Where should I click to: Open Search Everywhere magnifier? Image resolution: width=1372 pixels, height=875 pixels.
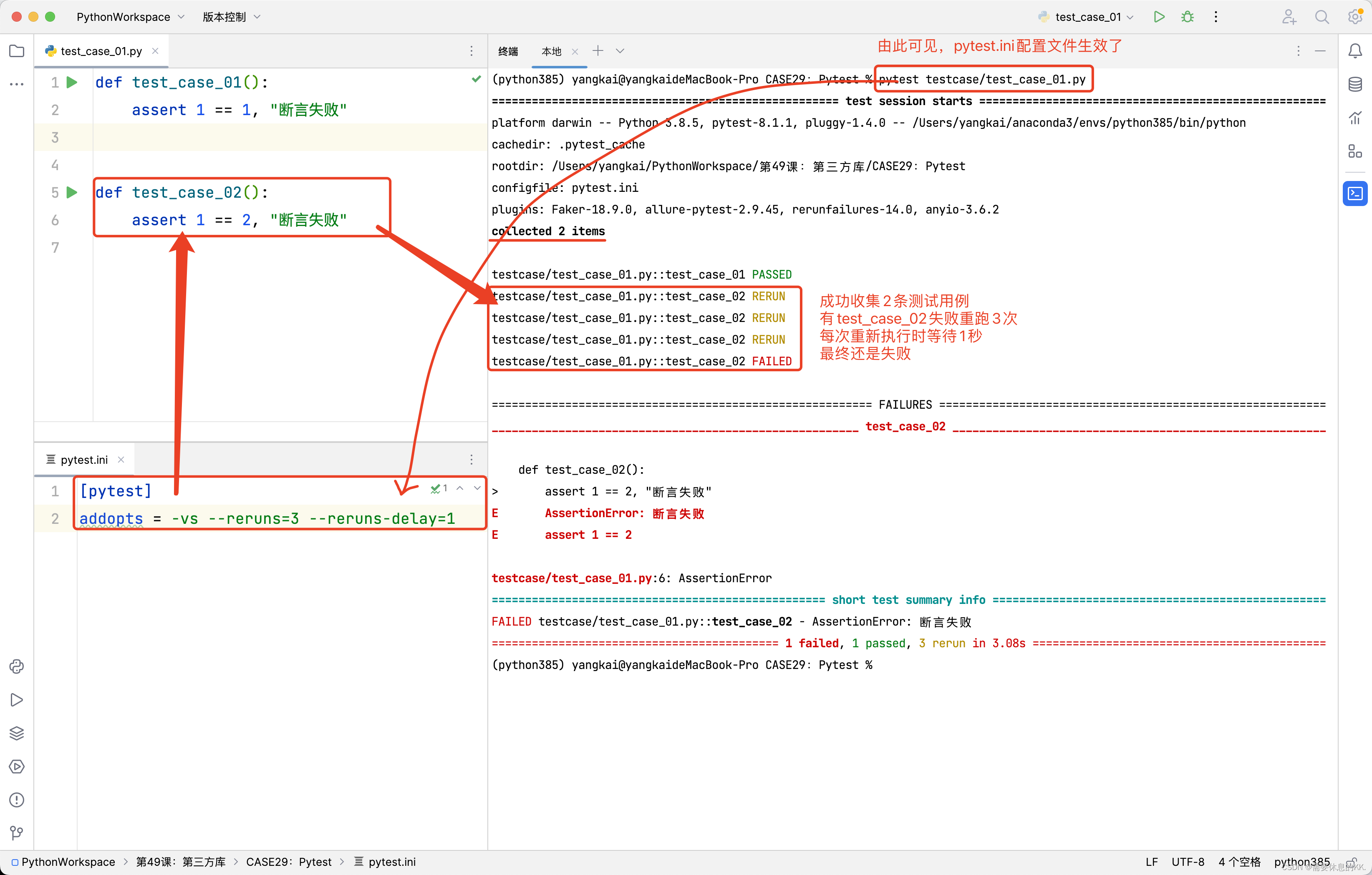pyautogui.click(x=1322, y=17)
